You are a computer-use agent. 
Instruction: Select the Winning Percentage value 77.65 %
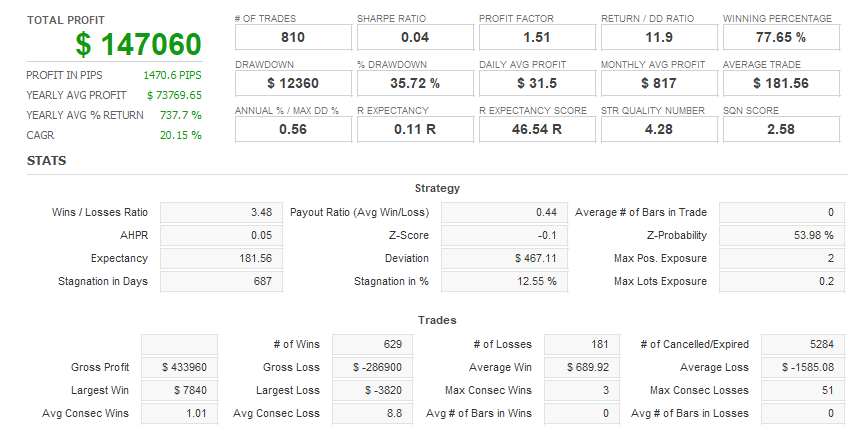click(x=781, y=37)
